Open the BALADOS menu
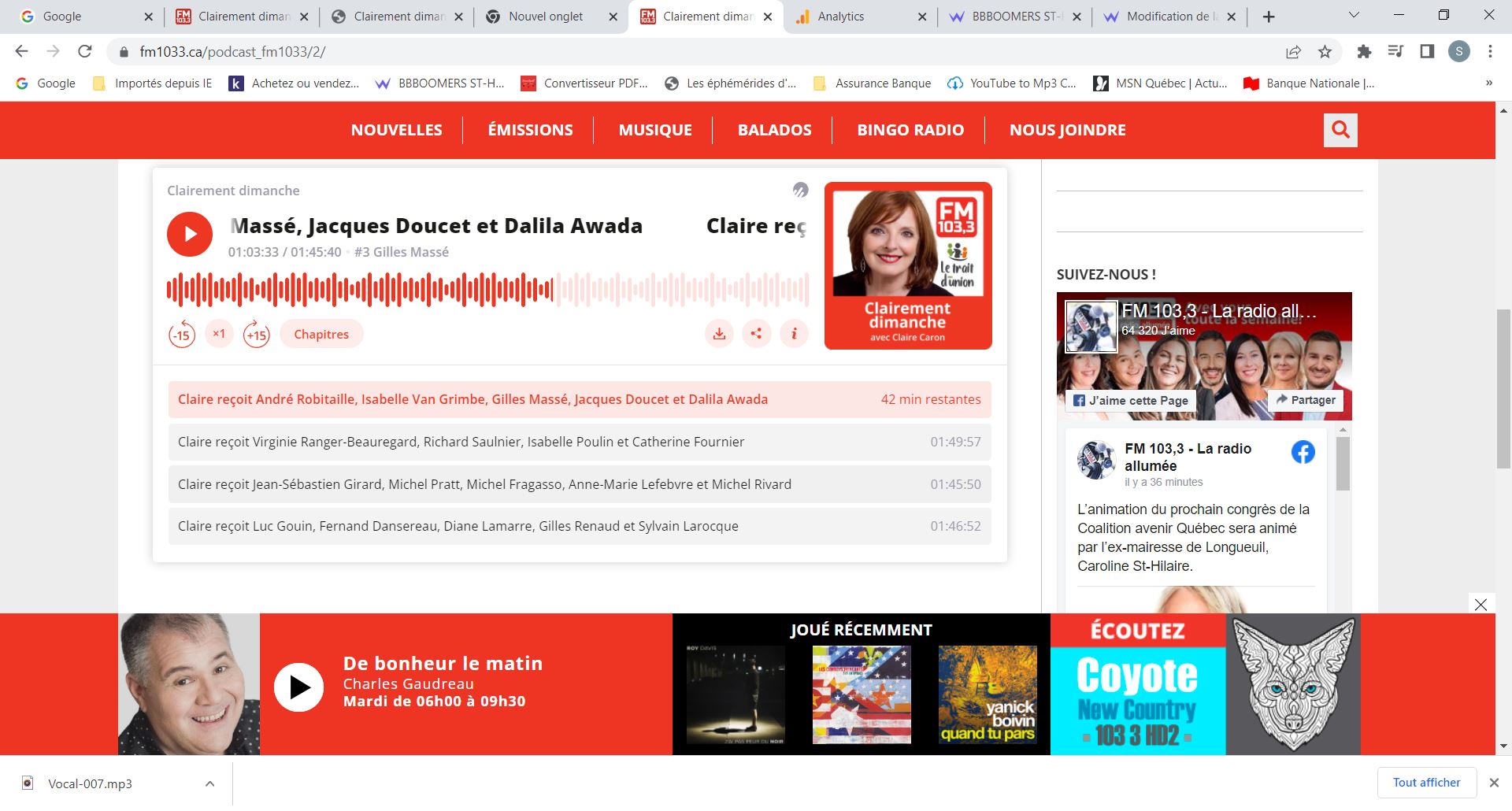 tap(775, 130)
